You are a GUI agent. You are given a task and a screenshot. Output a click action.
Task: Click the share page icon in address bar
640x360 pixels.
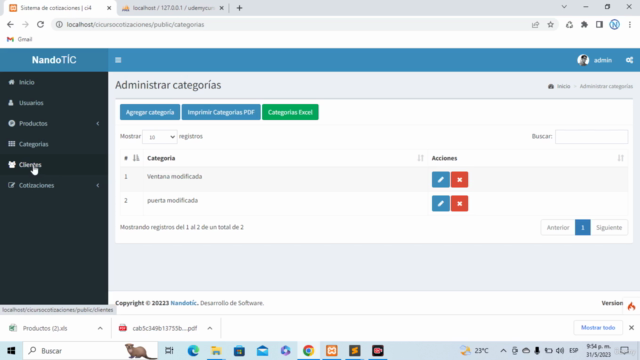pyautogui.click(x=535, y=24)
